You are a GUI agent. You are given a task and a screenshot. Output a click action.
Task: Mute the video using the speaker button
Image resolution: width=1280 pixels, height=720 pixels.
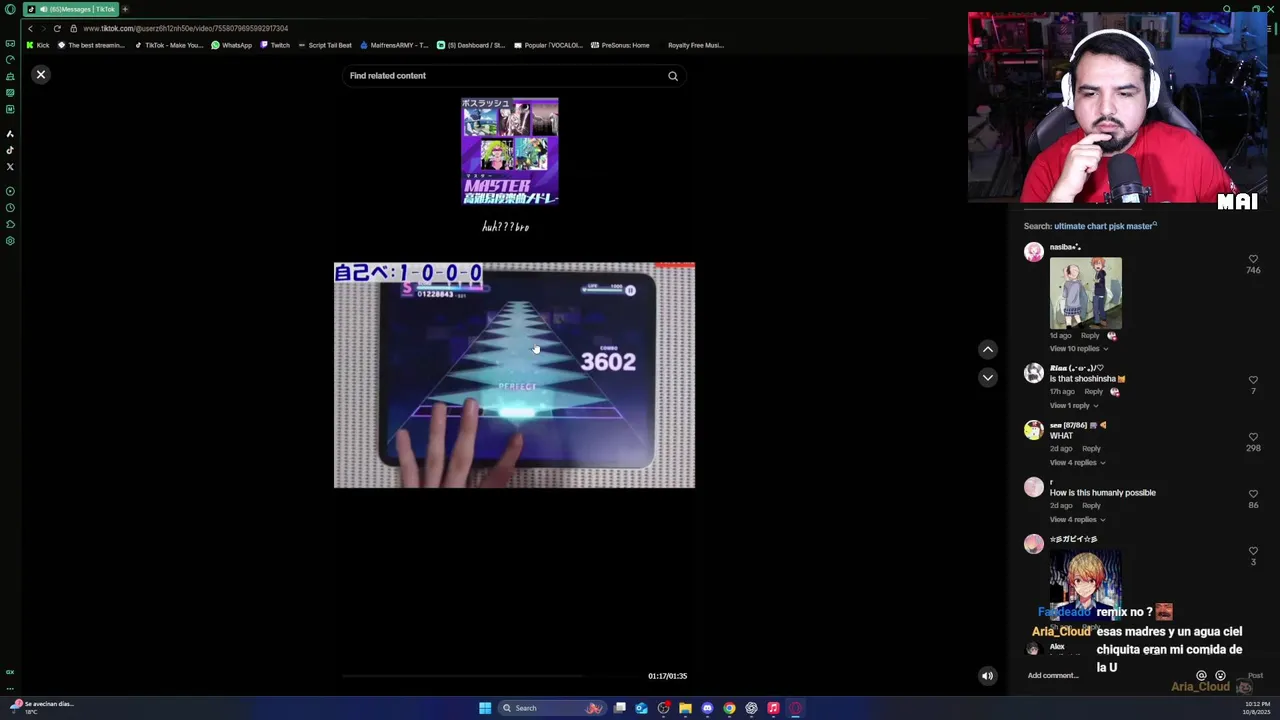coord(987,676)
